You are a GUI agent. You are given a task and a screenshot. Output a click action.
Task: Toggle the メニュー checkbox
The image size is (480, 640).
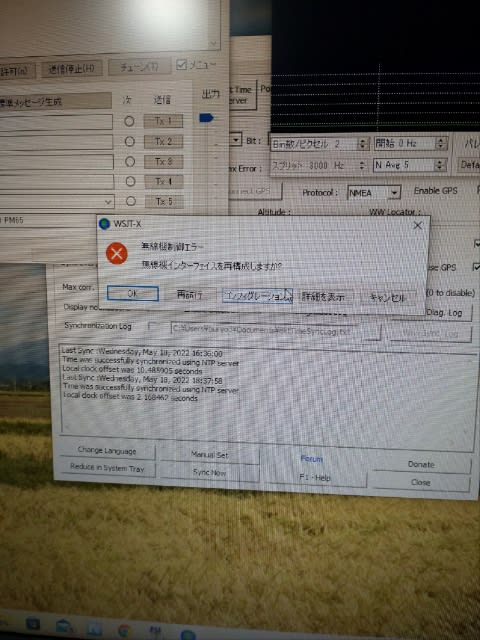(x=182, y=64)
